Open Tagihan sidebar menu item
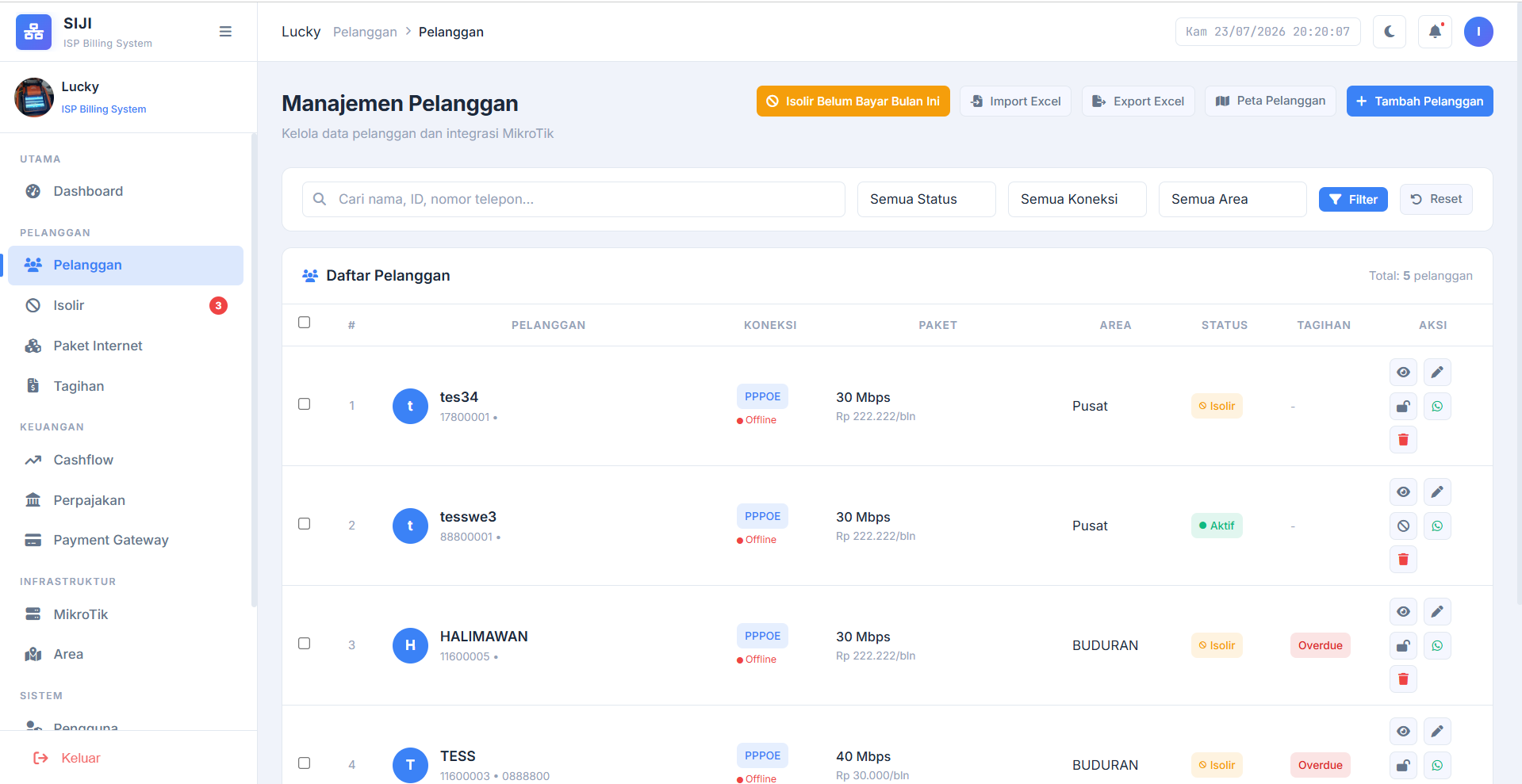Viewport: 1522px width, 784px height. (x=125, y=386)
